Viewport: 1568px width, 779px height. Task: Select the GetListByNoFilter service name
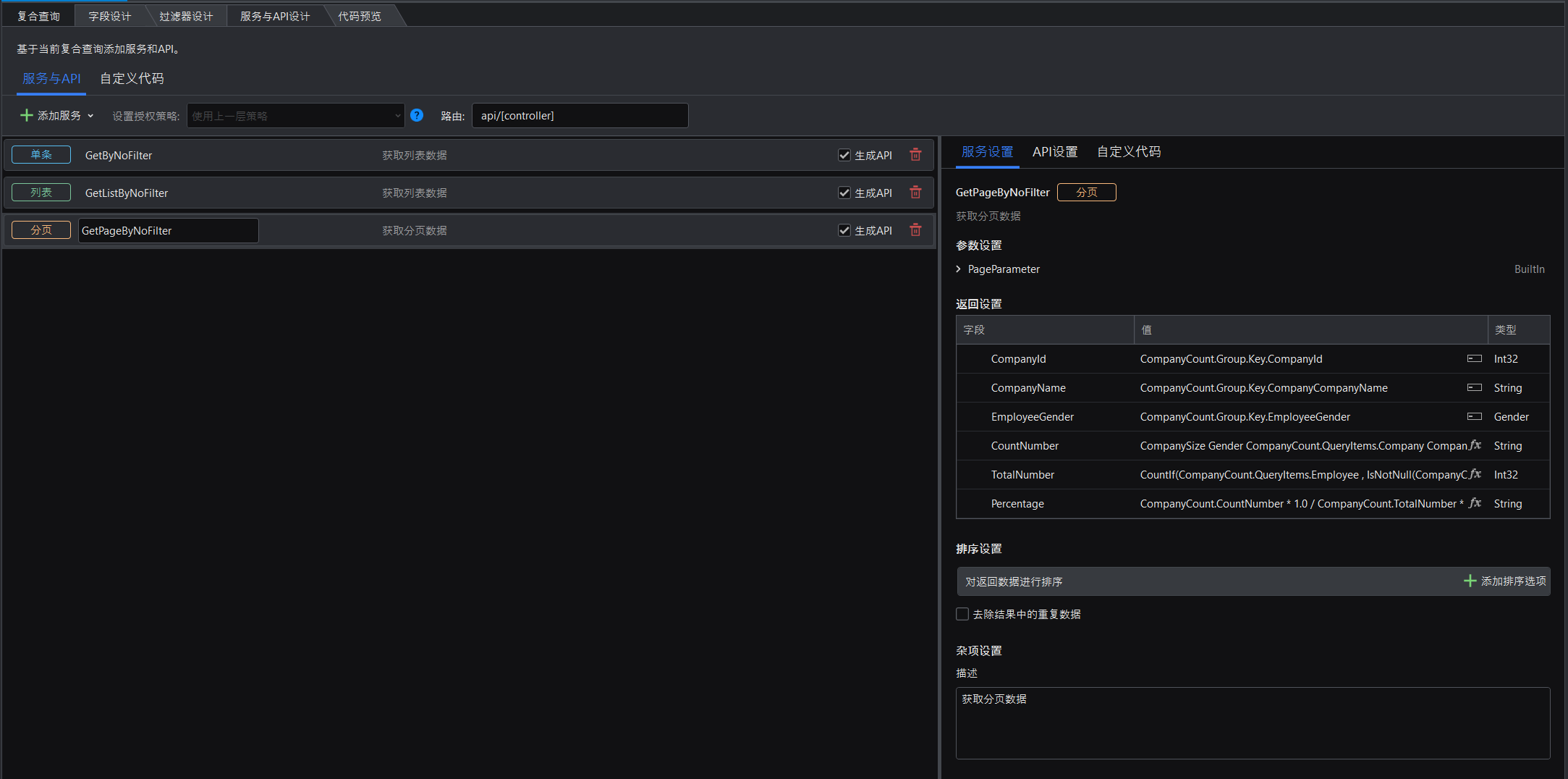127,193
